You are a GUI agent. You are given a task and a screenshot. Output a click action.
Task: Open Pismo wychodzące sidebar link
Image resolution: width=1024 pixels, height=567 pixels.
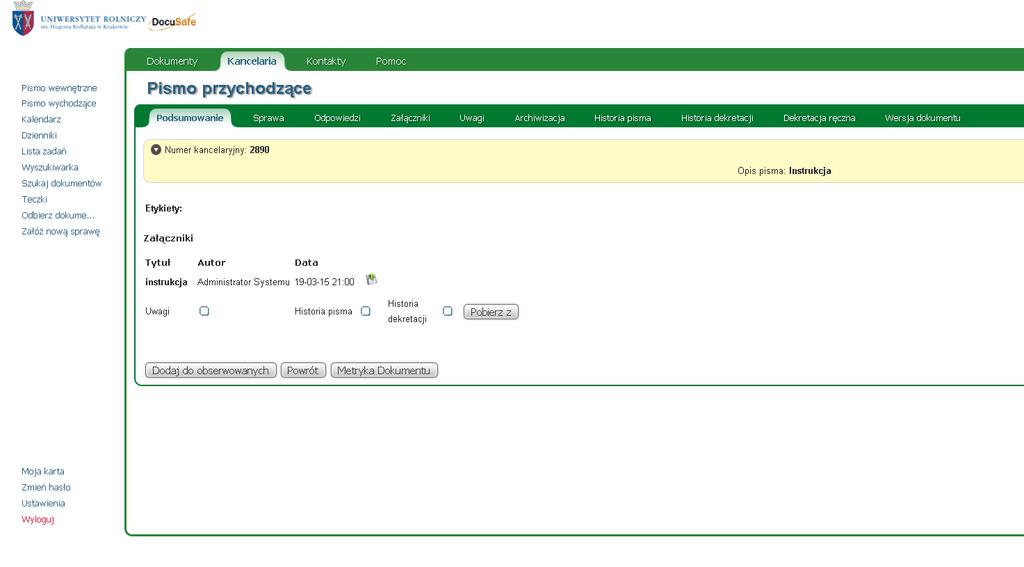[x=59, y=104]
